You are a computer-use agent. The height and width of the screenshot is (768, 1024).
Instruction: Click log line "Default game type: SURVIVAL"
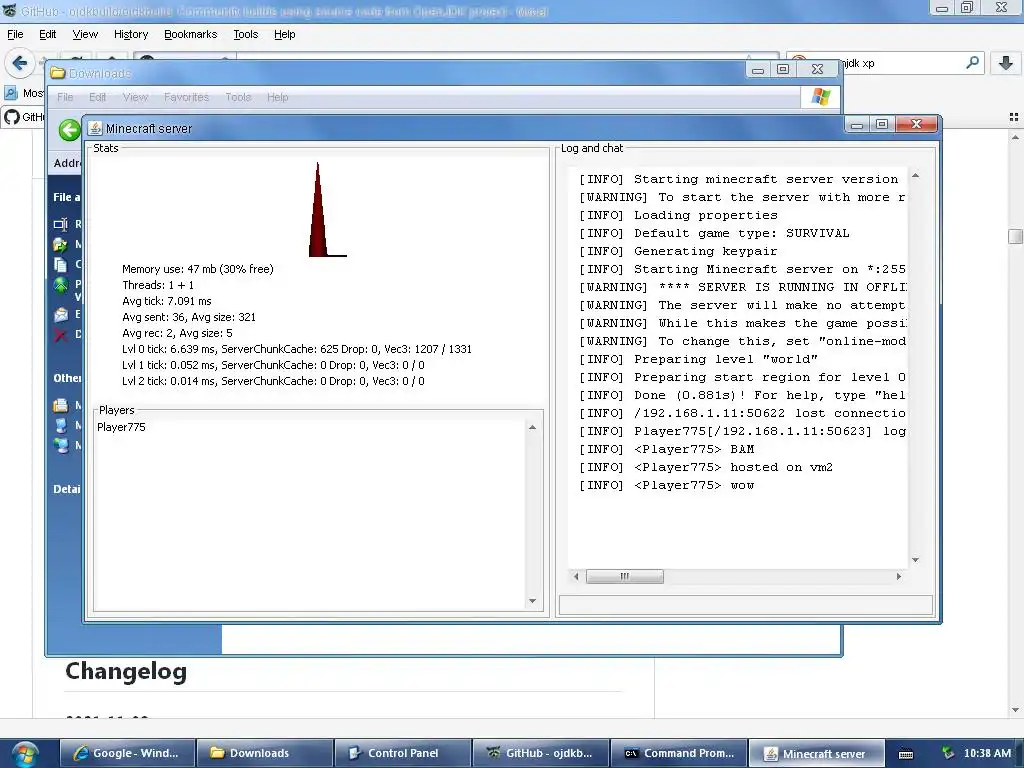point(714,233)
